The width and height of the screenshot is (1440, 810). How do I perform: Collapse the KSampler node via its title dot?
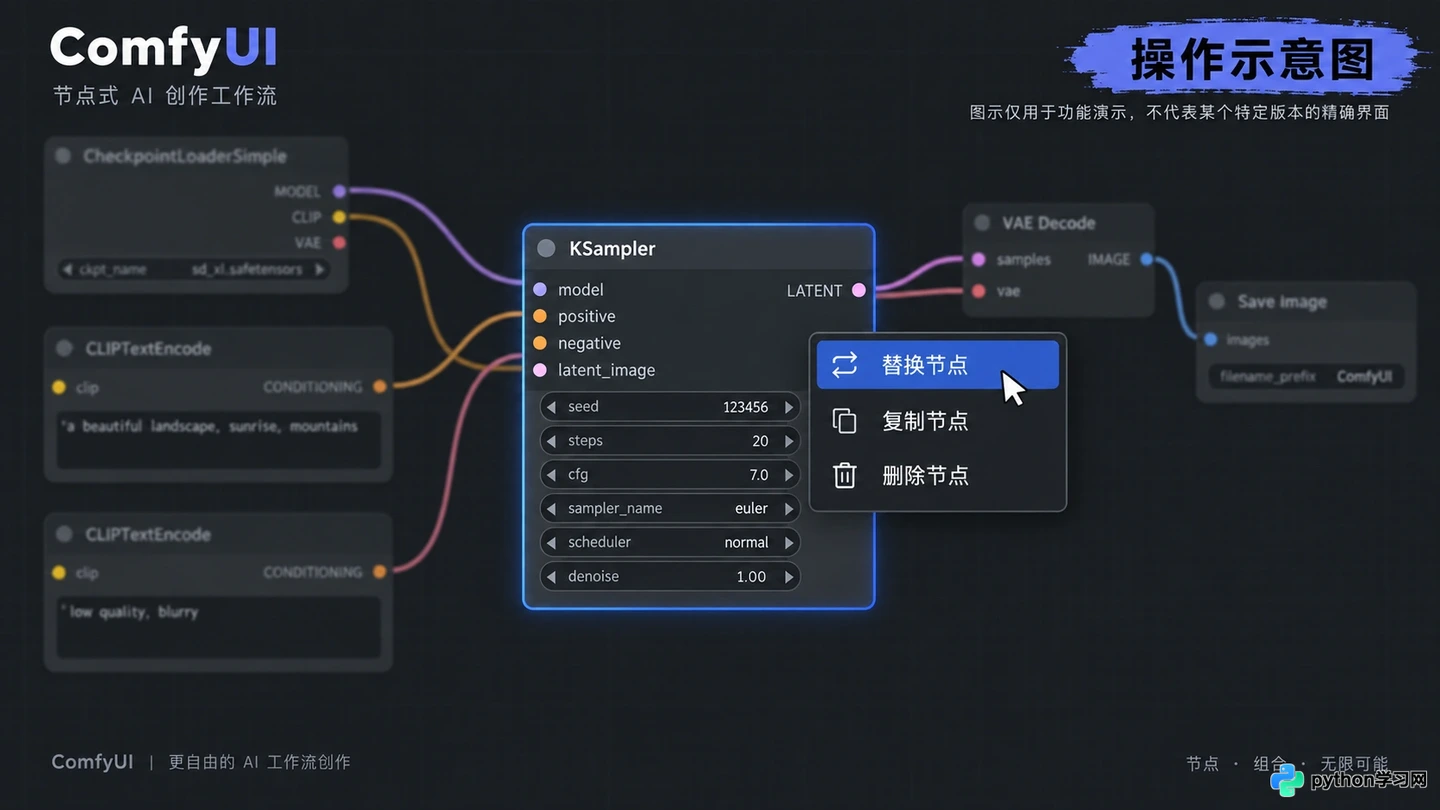click(x=546, y=248)
